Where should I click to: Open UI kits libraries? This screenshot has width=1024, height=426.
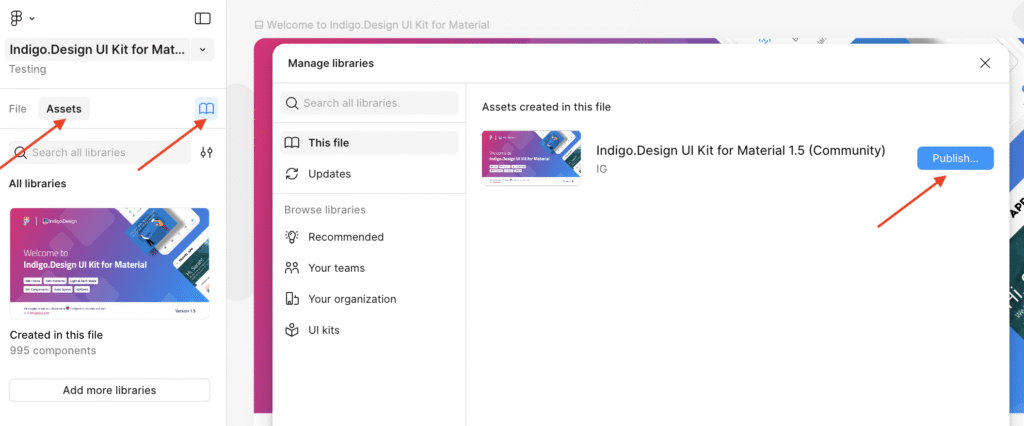tap(323, 330)
